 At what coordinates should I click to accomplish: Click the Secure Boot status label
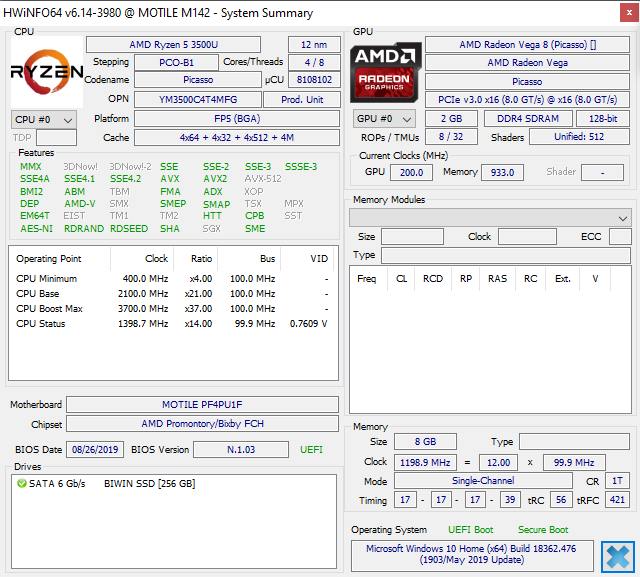543,530
